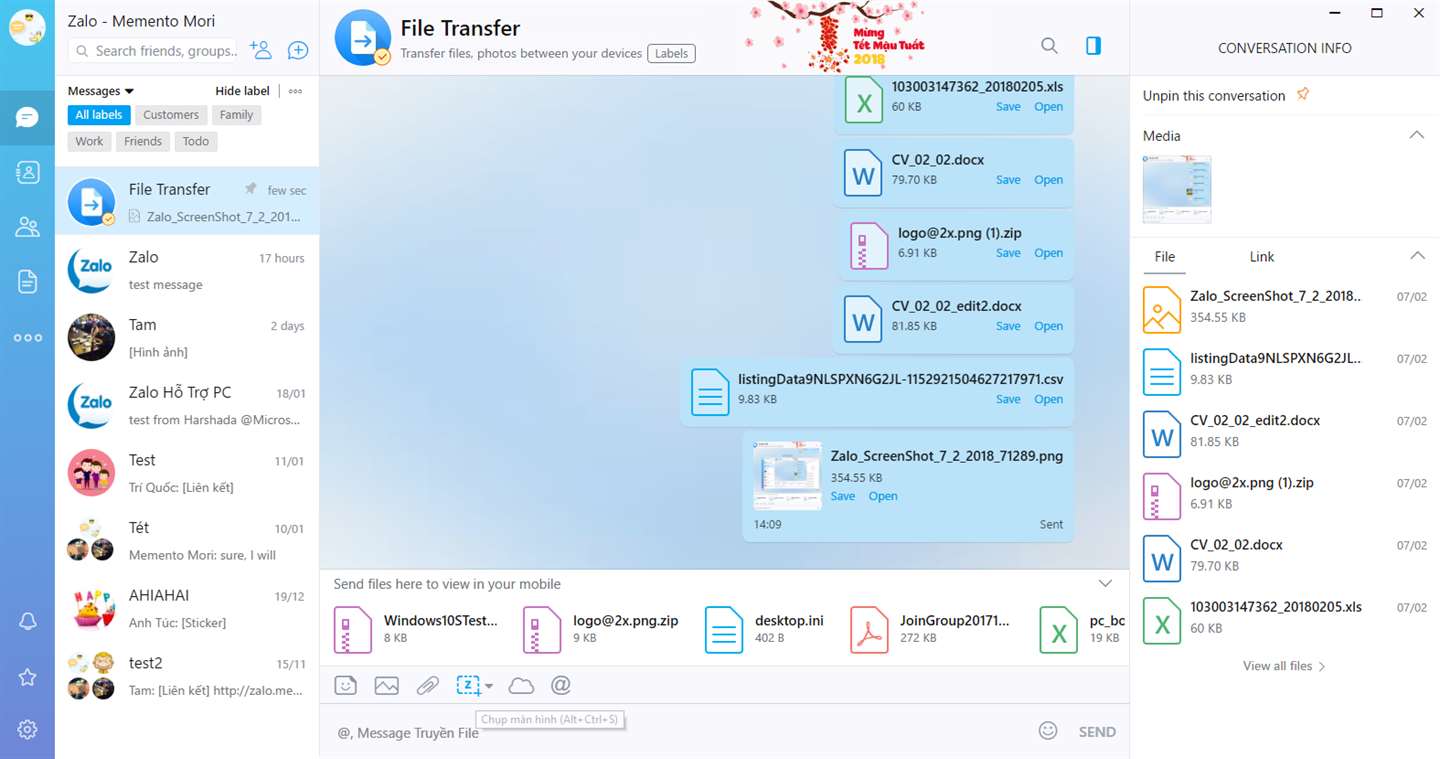Select the Family label filter
This screenshot has height=759, width=1440.
click(237, 115)
